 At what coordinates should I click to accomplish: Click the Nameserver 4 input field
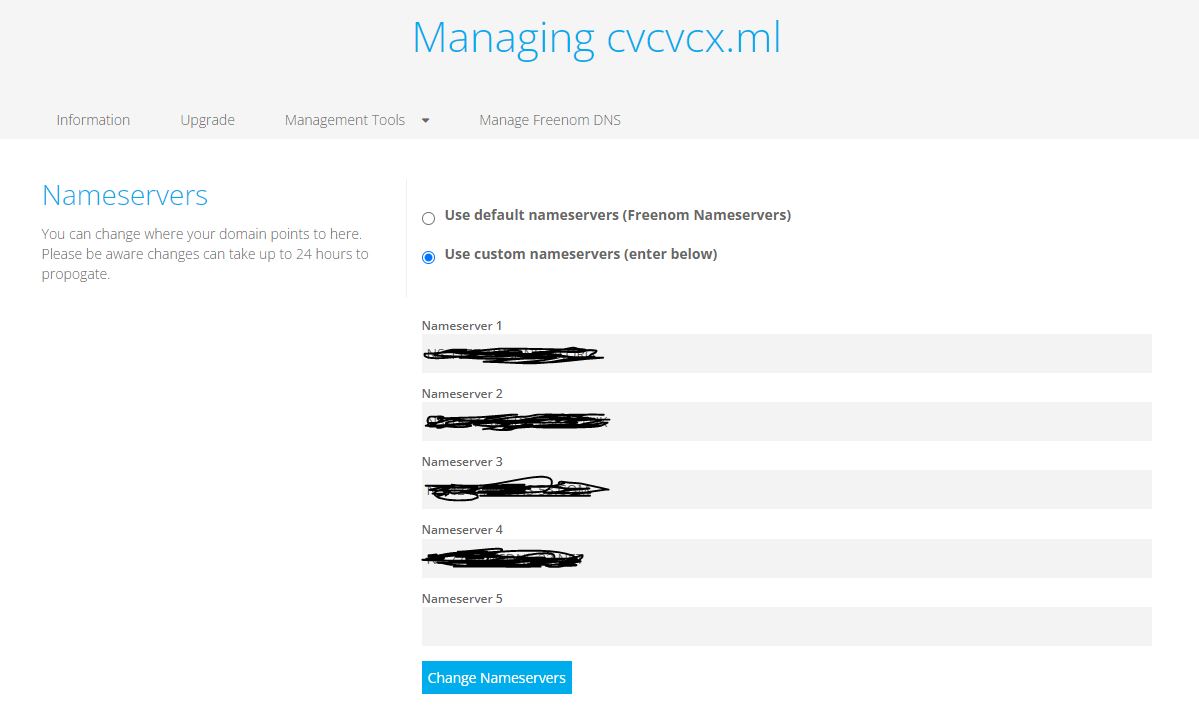[786, 558]
